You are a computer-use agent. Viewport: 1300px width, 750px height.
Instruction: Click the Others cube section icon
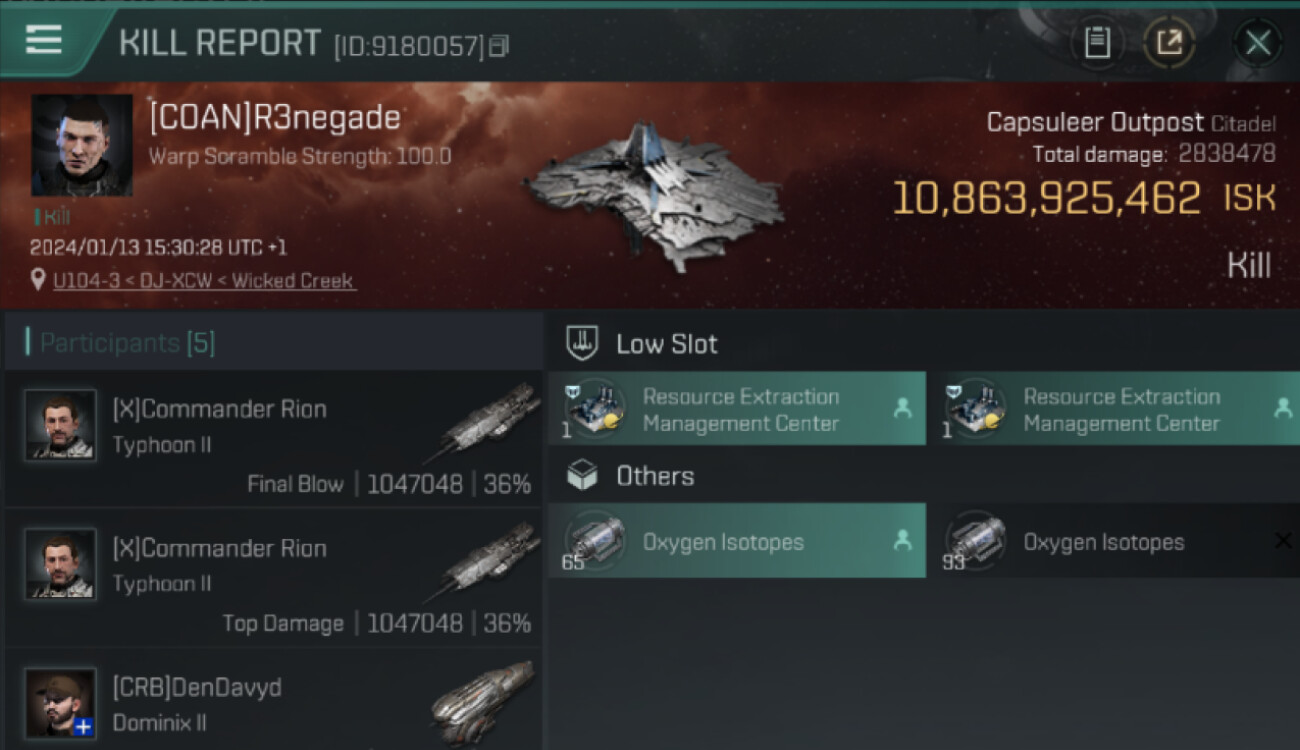point(582,476)
